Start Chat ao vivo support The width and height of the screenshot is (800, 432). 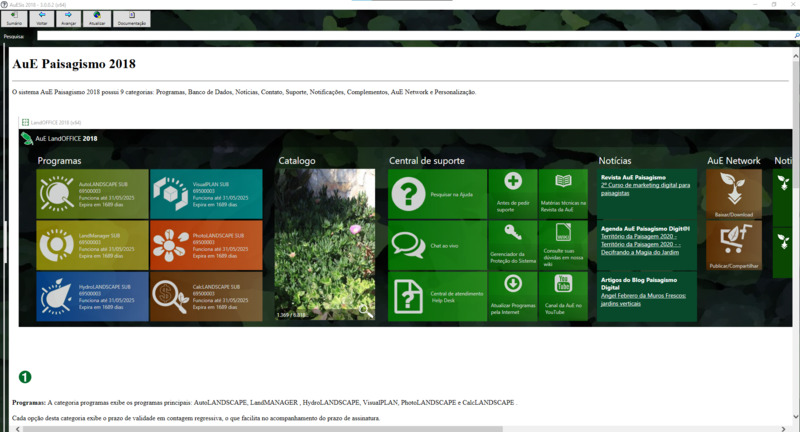(436, 244)
